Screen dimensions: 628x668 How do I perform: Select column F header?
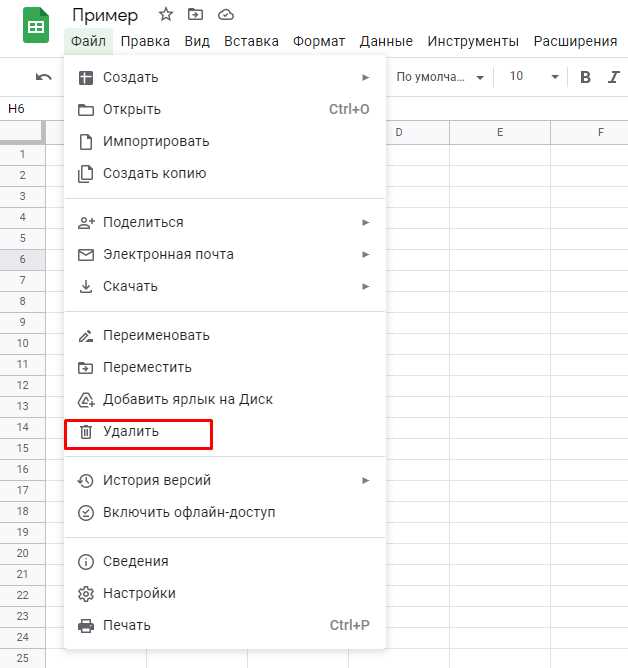point(589,132)
